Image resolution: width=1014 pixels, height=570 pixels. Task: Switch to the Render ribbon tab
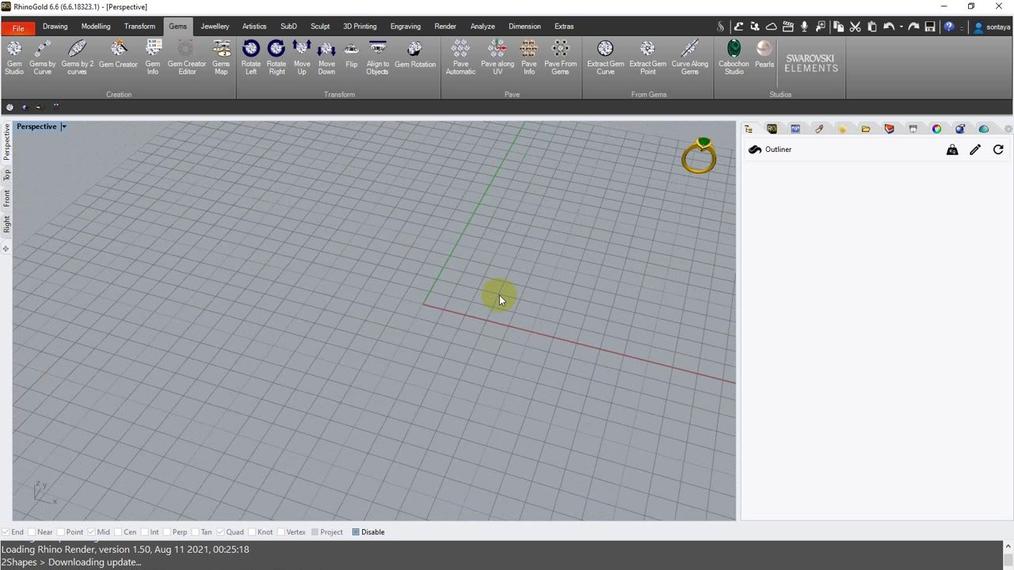click(445, 27)
